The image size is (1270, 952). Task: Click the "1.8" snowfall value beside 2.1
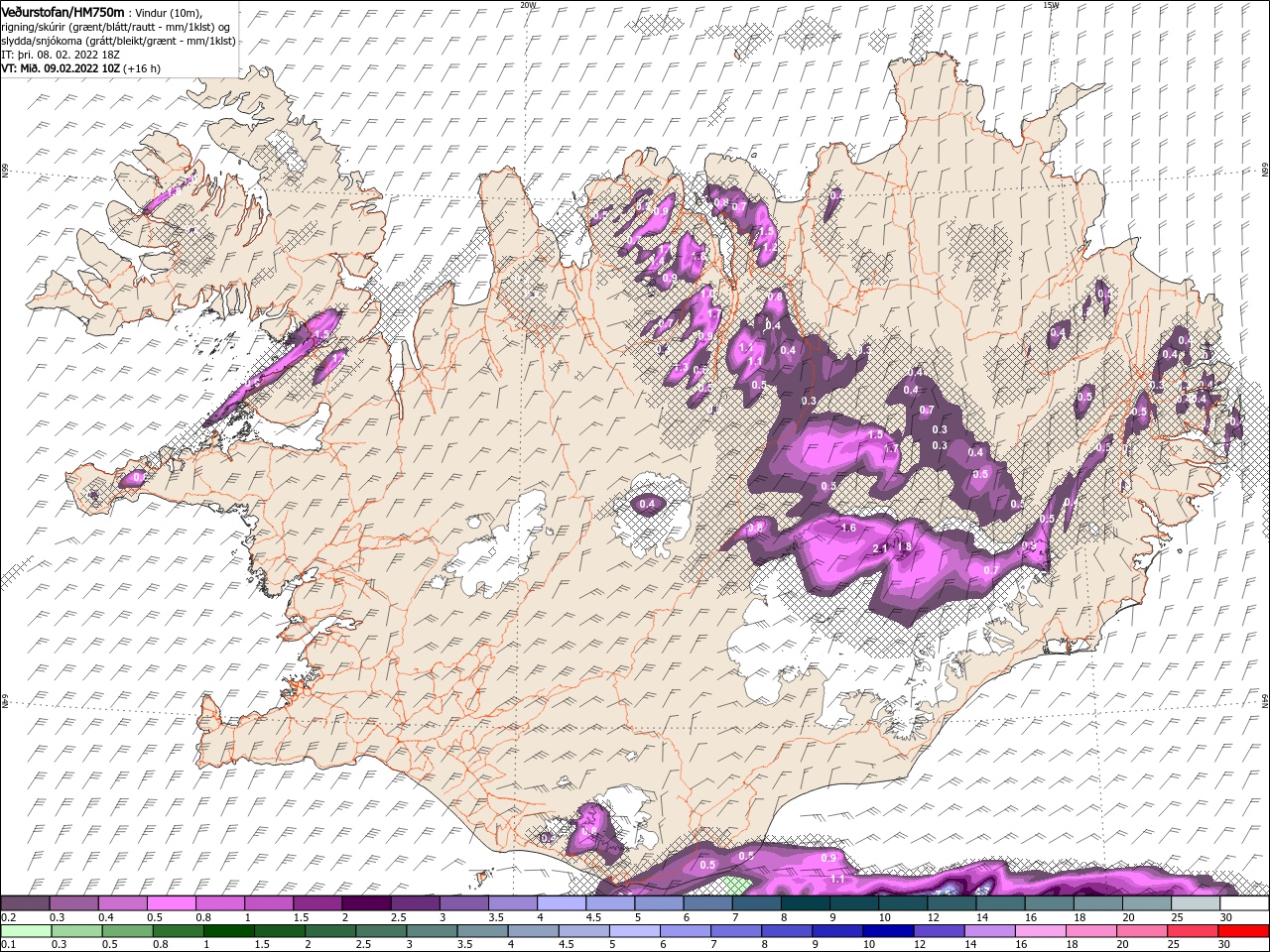point(904,546)
